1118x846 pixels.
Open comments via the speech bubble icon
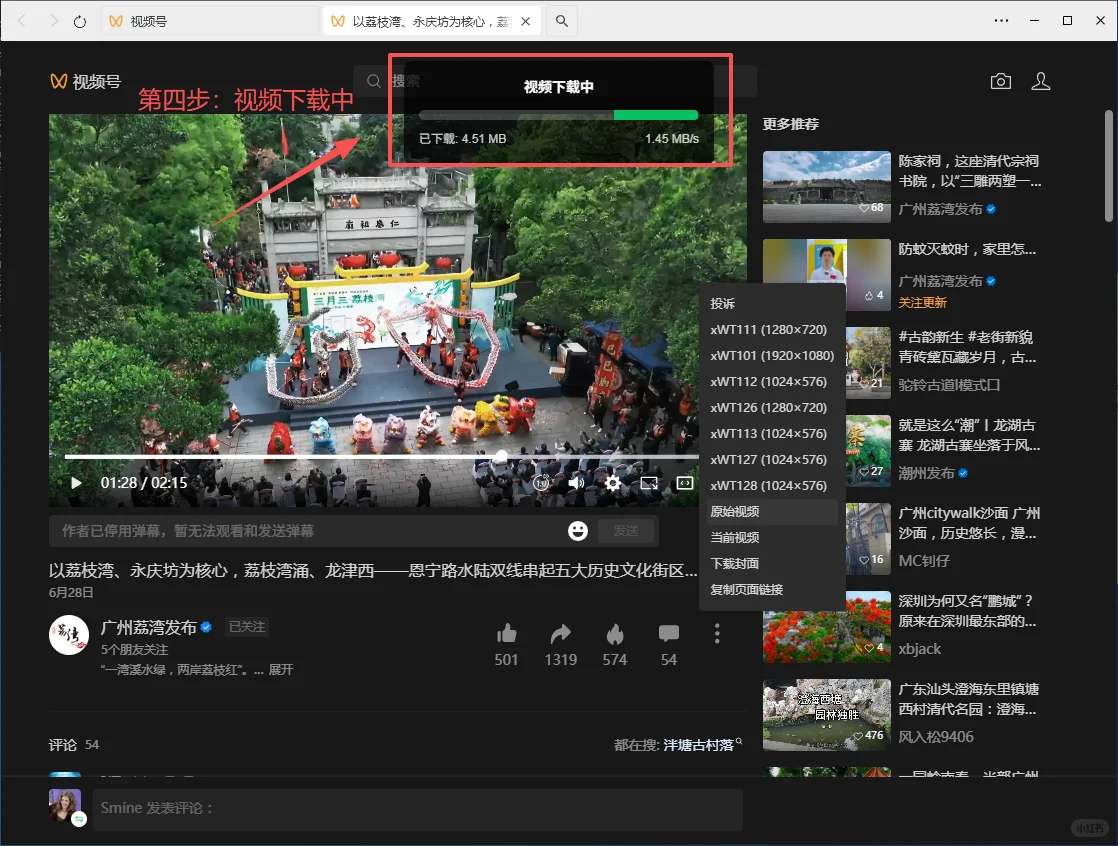[668, 633]
